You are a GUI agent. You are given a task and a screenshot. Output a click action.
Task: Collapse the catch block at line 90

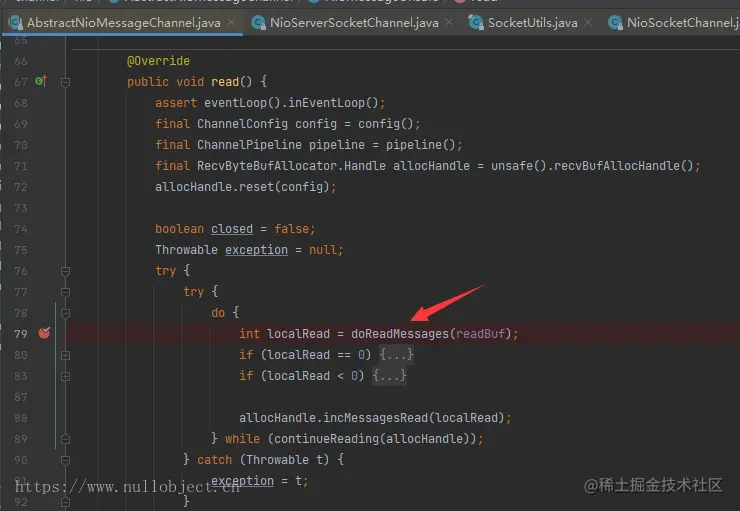(66, 460)
